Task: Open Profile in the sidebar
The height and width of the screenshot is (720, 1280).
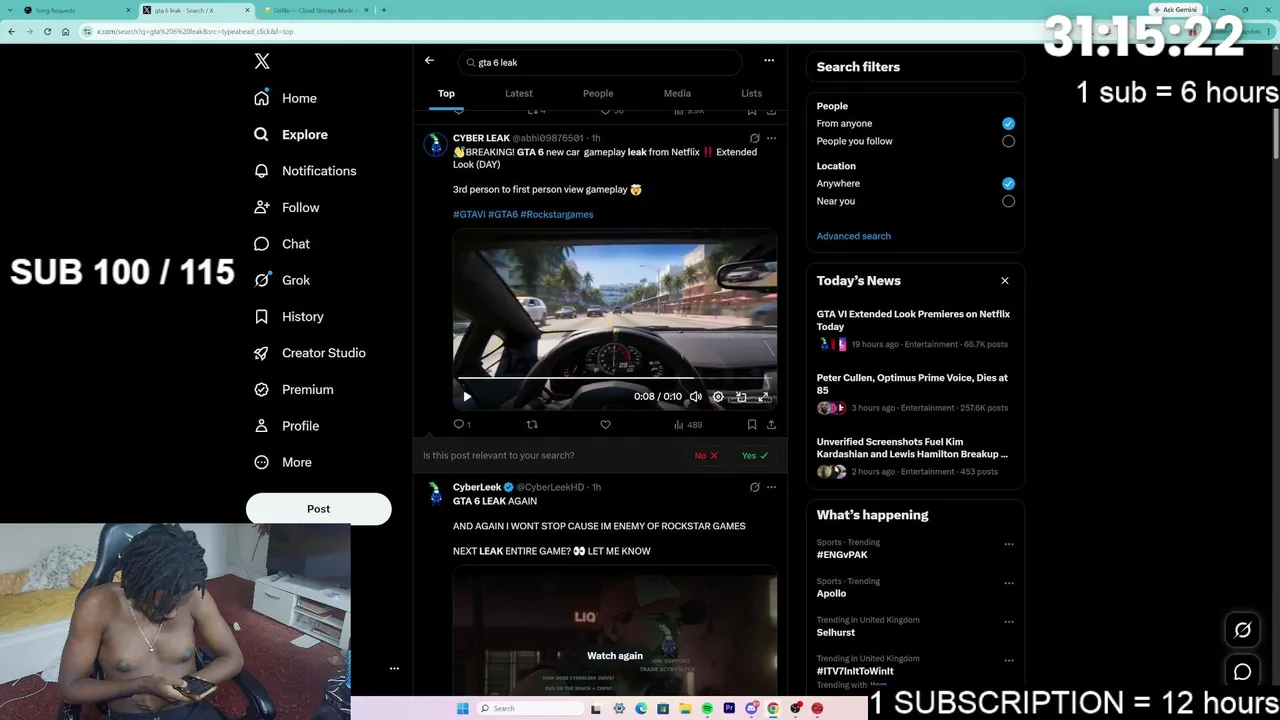Action: click(x=286, y=426)
